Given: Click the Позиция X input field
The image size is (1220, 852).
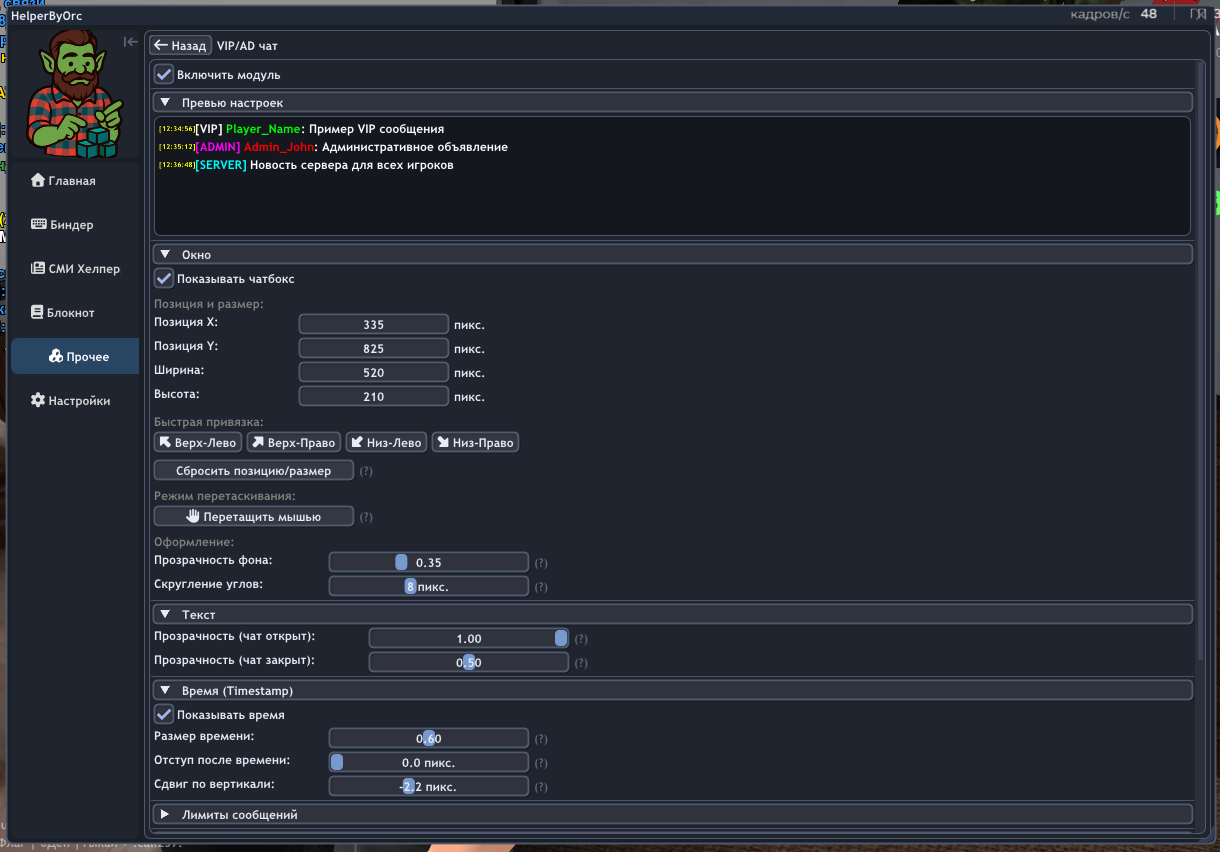Looking at the screenshot, I should (x=373, y=324).
